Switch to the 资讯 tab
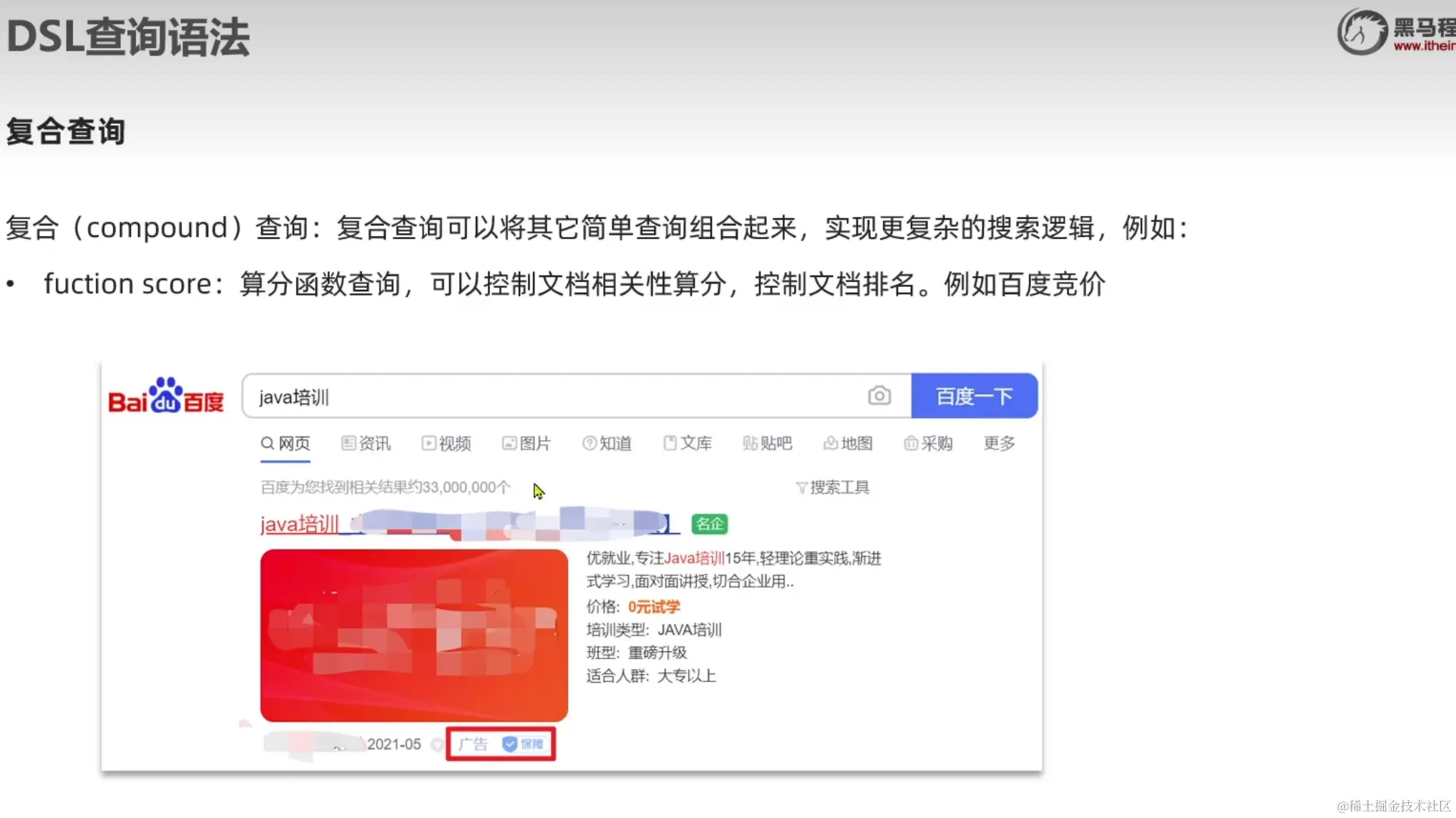The width and height of the screenshot is (1456, 818). coord(366,443)
